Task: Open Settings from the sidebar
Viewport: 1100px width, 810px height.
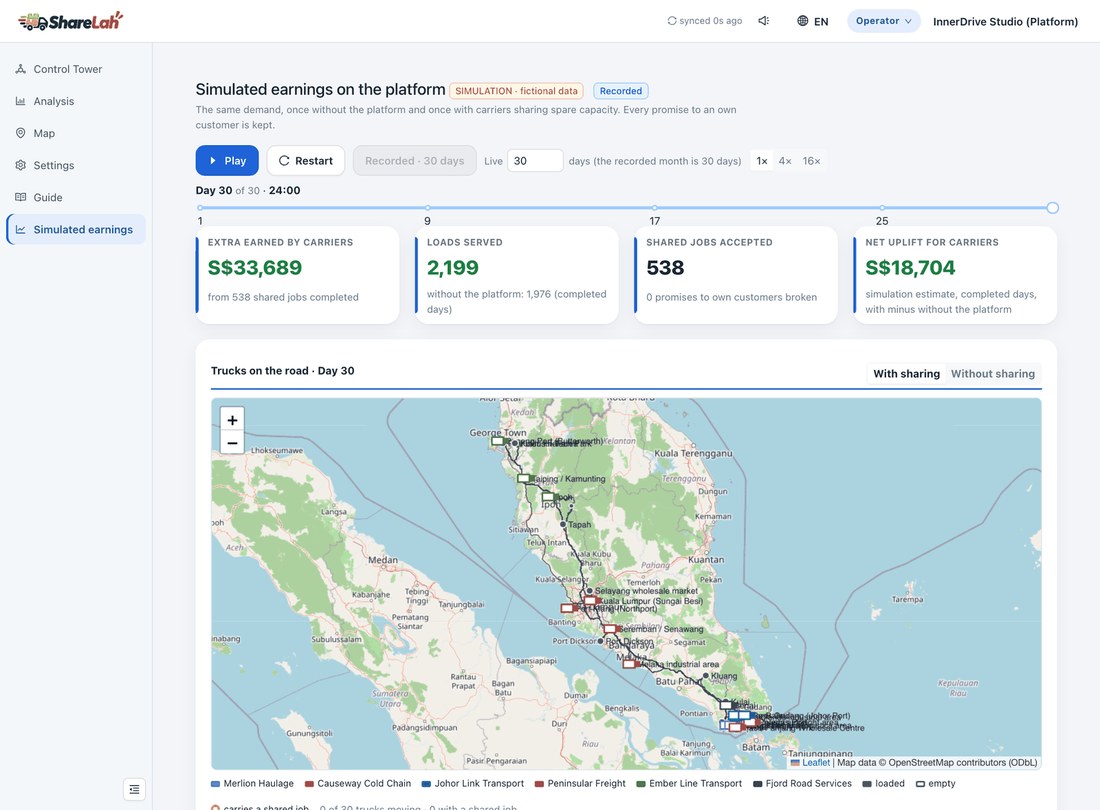Action: [x=76, y=166]
